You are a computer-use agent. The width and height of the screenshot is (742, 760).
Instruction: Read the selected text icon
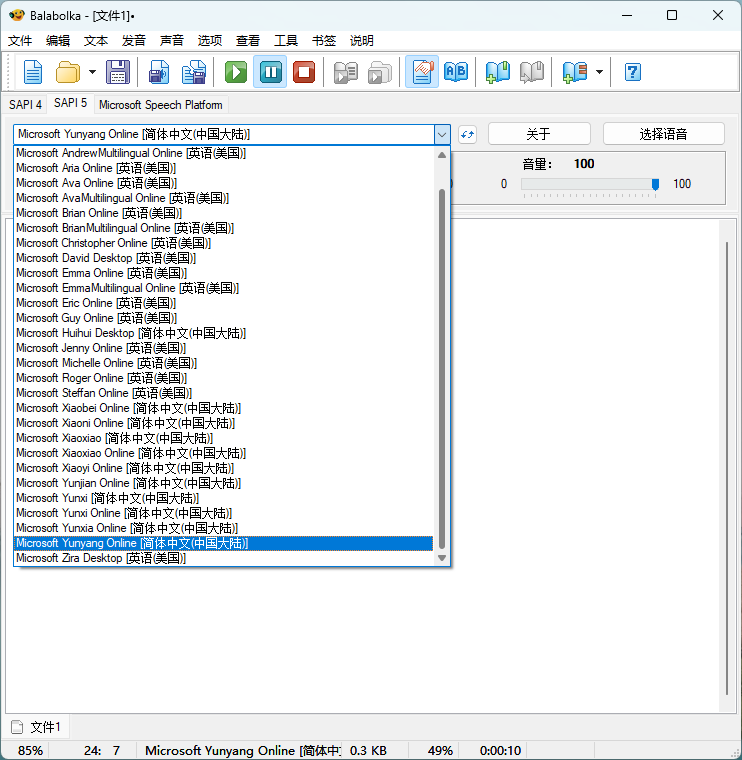[x=379, y=72]
